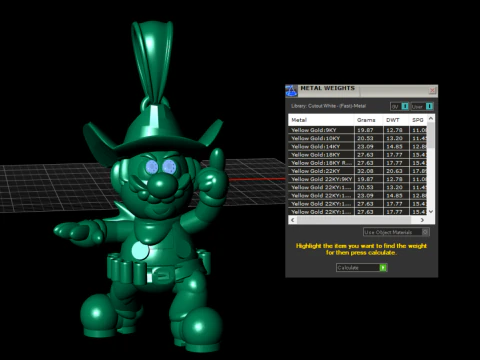Click the Metal Weights scale icon
The width and height of the screenshot is (480, 360).
point(291,91)
